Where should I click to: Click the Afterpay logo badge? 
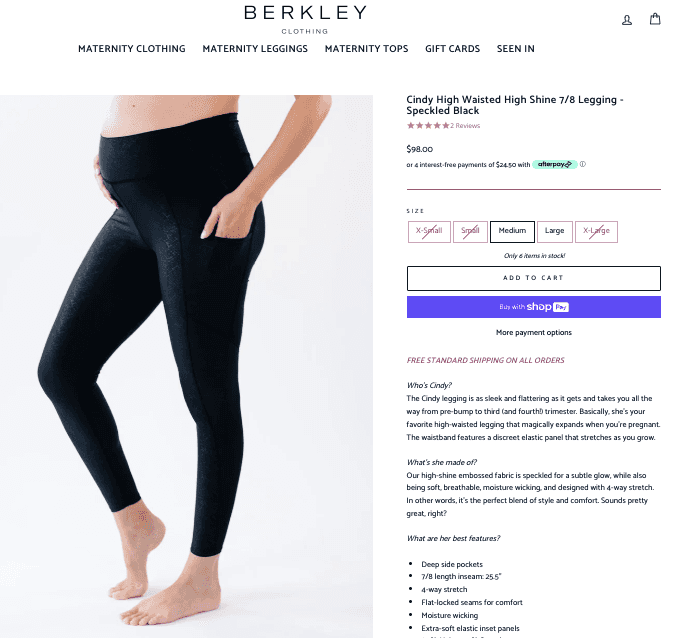pos(554,164)
